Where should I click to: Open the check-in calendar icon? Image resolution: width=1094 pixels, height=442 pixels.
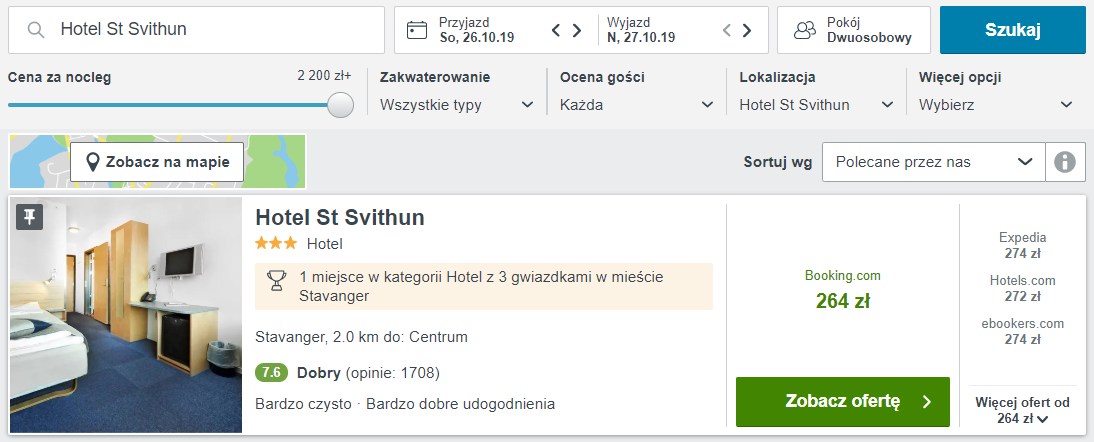pyautogui.click(x=417, y=30)
